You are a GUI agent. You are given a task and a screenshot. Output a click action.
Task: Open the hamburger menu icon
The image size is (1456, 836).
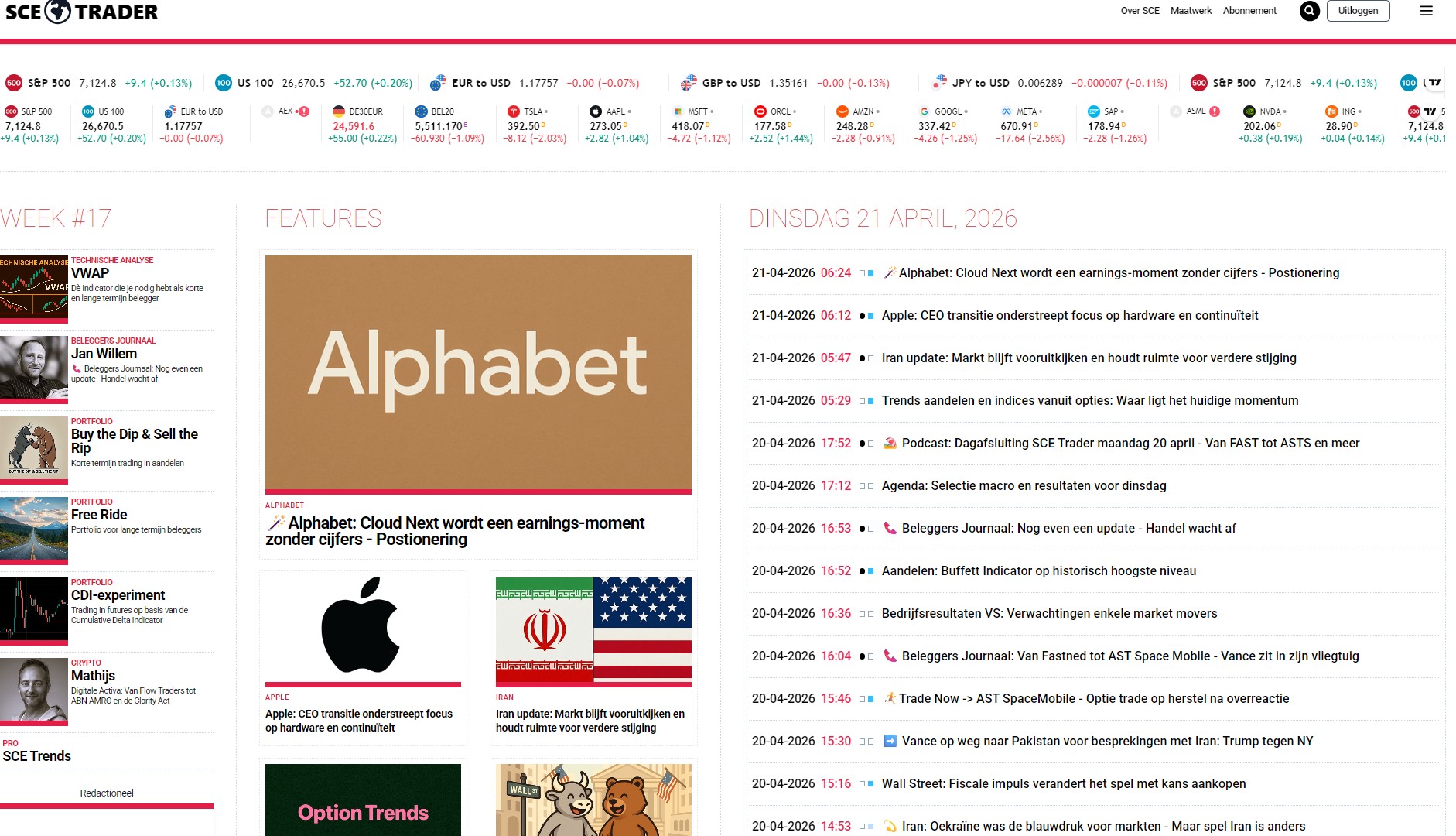(1427, 11)
